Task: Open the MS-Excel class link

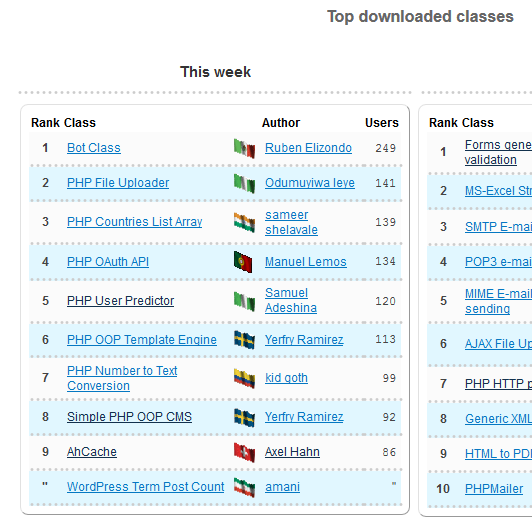Action: point(498,191)
